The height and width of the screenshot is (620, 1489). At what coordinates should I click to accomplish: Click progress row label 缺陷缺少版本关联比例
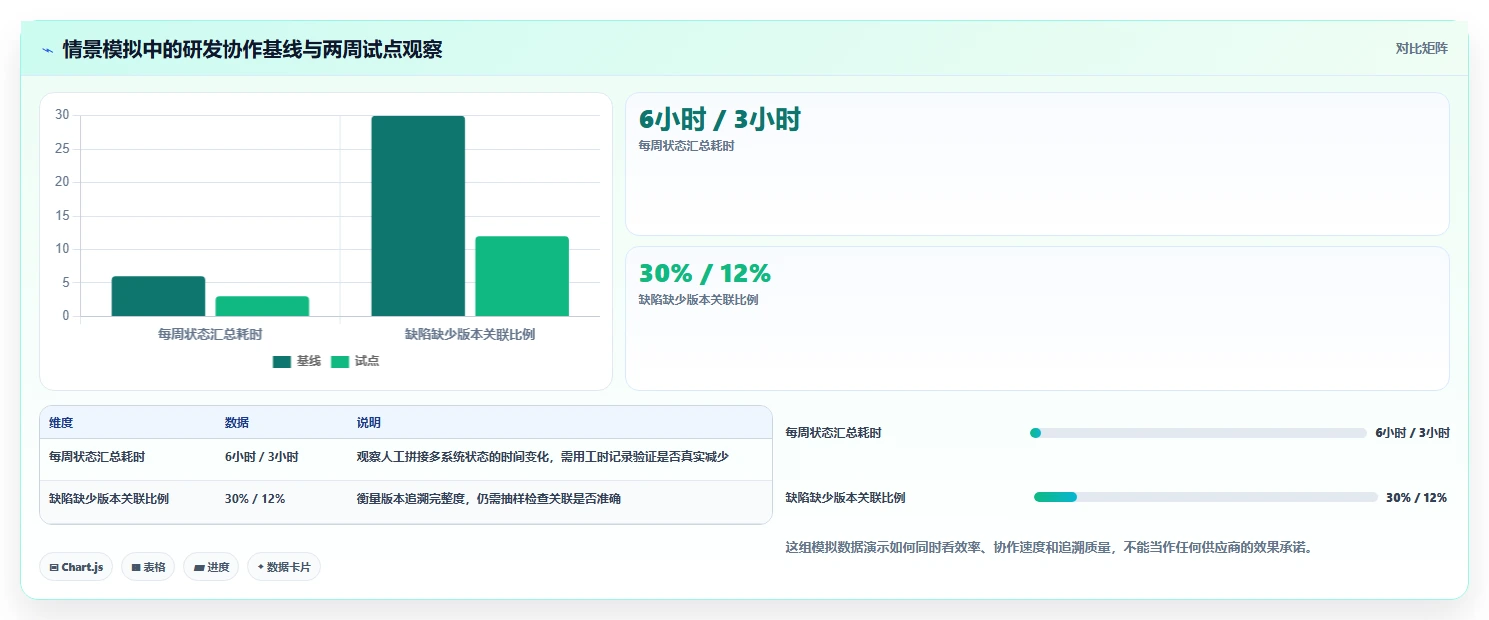click(x=846, y=497)
